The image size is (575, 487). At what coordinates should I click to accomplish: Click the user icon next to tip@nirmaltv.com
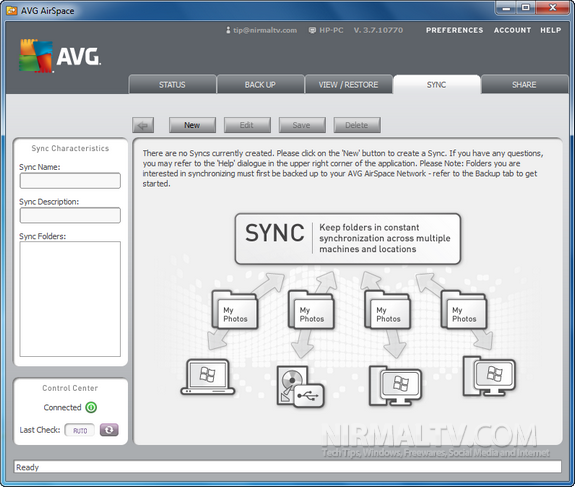228,30
